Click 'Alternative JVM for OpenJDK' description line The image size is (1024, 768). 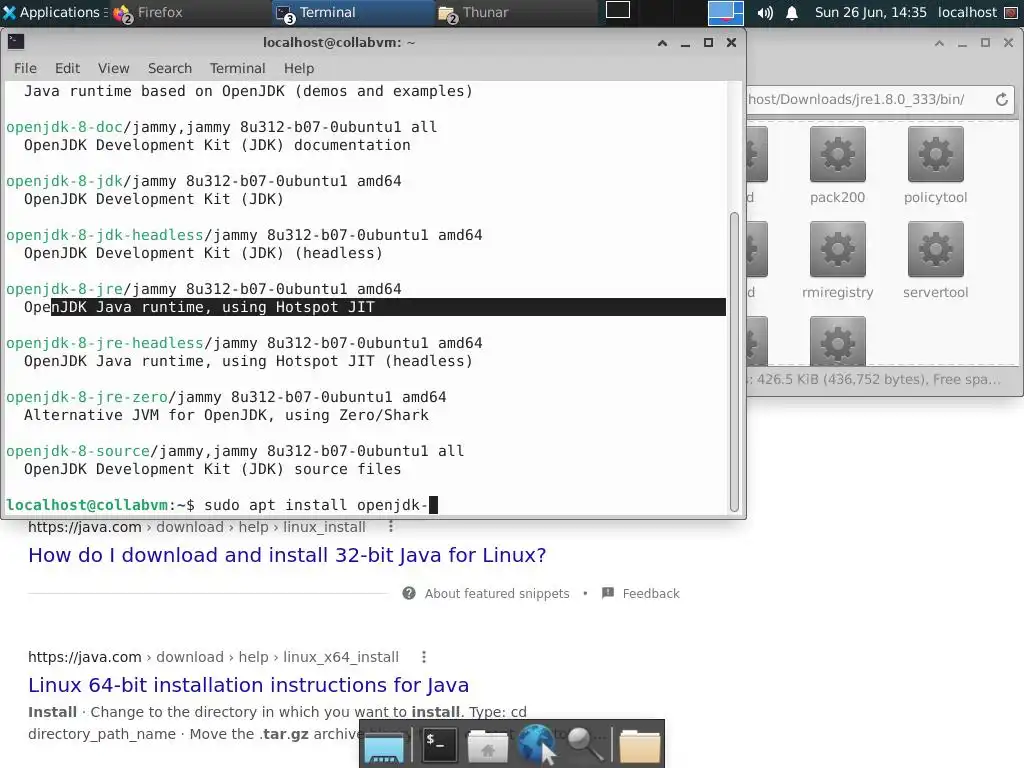pyautogui.click(x=227, y=415)
